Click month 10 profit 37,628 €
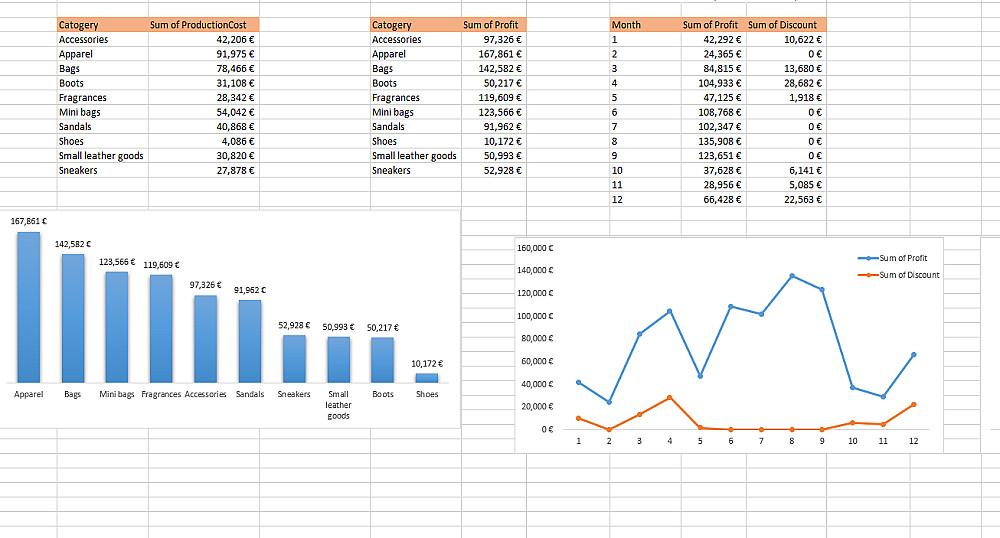Viewport: 1000px width, 538px height. pyautogui.click(x=714, y=170)
